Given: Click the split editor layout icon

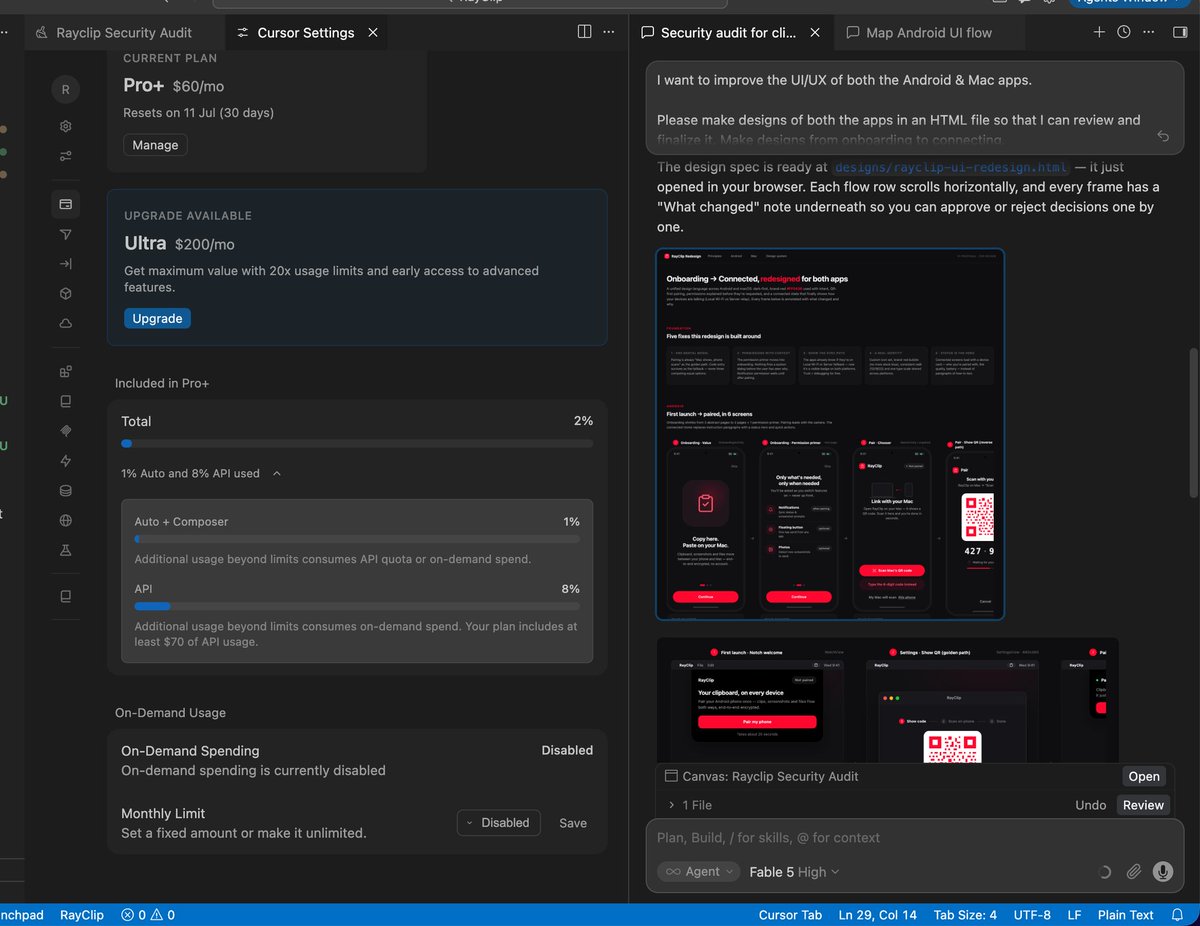Looking at the screenshot, I should pyautogui.click(x=585, y=32).
